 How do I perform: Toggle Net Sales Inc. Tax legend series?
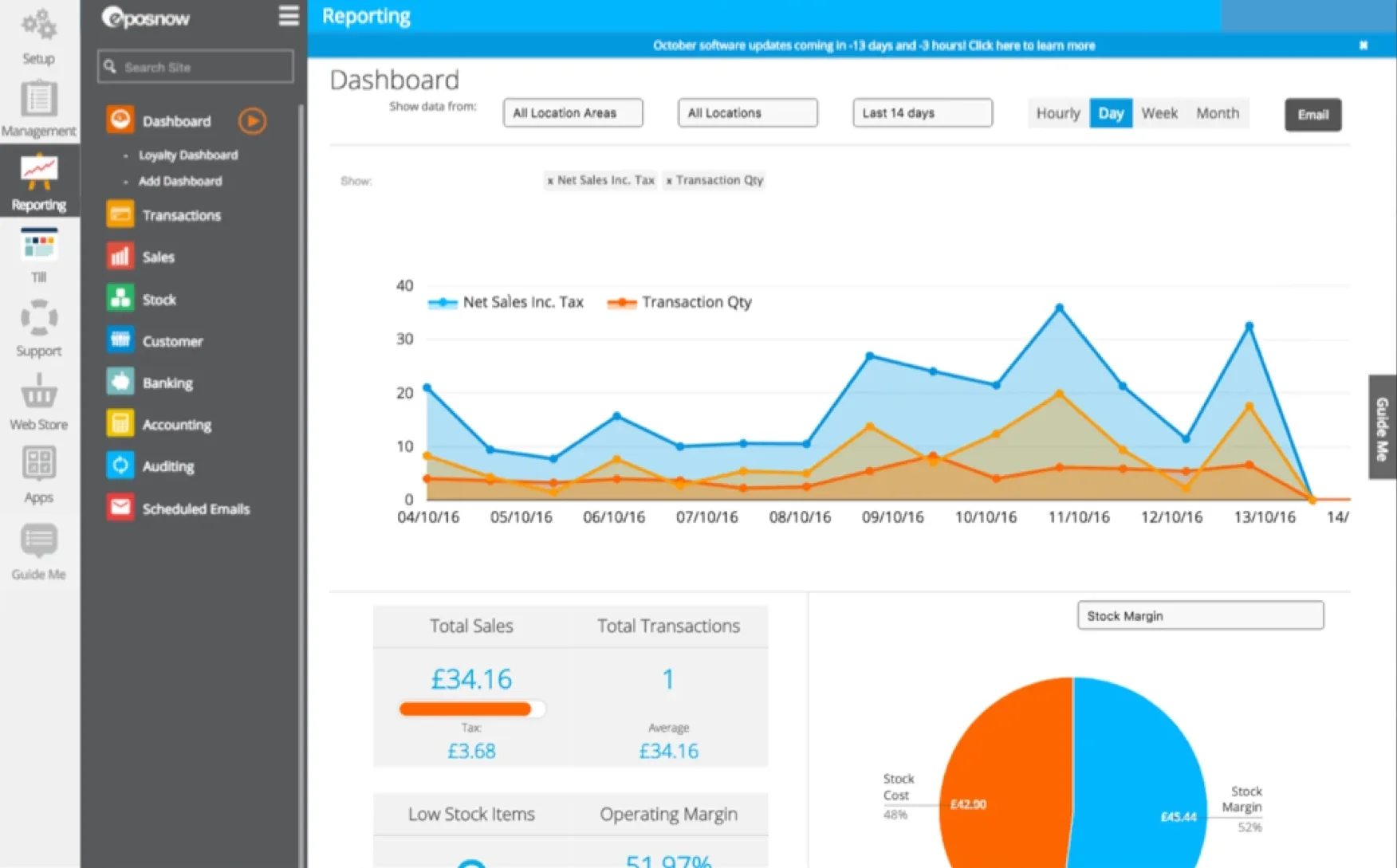click(x=506, y=302)
